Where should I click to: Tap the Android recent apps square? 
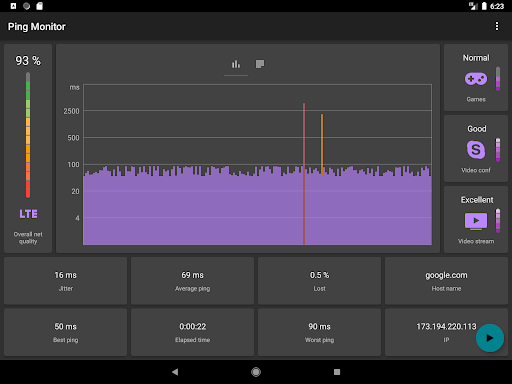(337, 372)
